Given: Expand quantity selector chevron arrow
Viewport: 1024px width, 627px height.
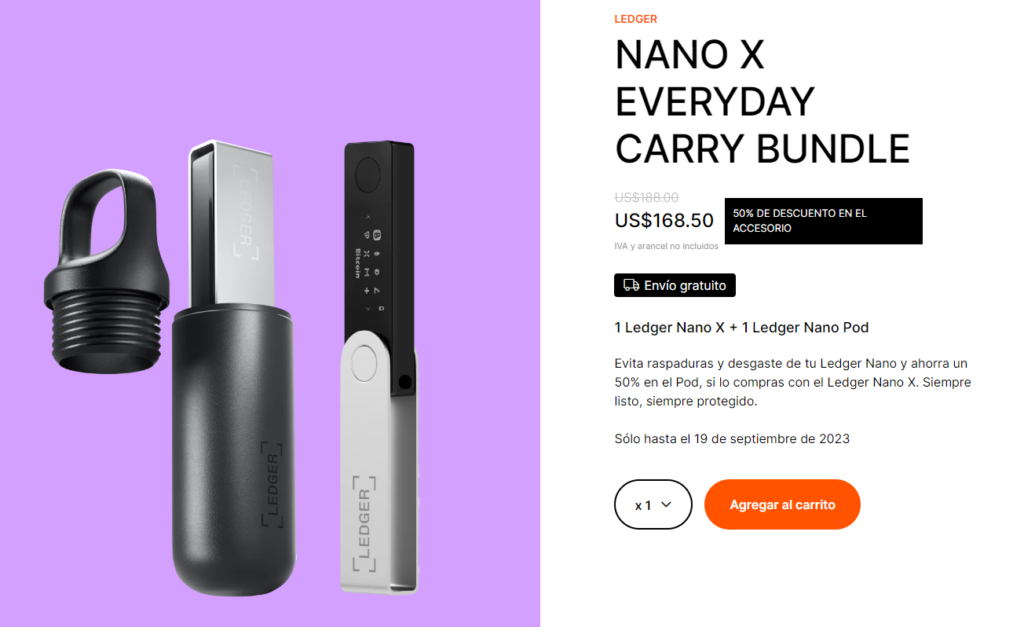Looking at the screenshot, I should click(x=666, y=504).
